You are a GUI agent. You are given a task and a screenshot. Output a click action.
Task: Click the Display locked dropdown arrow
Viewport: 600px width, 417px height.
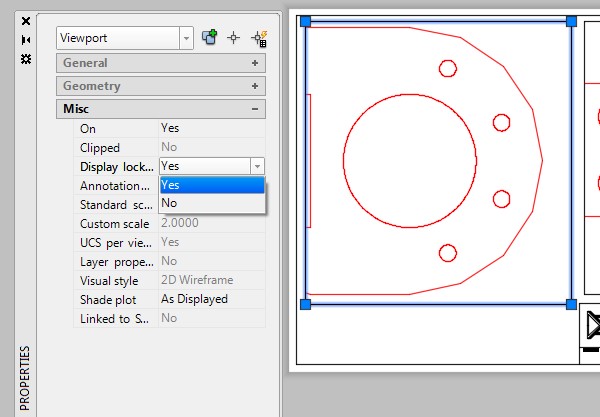tap(257, 167)
